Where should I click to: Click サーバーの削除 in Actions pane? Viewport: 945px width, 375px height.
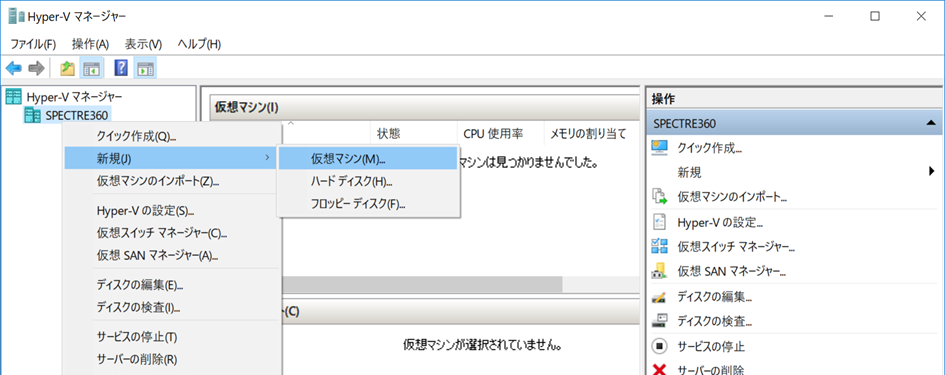pos(711,370)
